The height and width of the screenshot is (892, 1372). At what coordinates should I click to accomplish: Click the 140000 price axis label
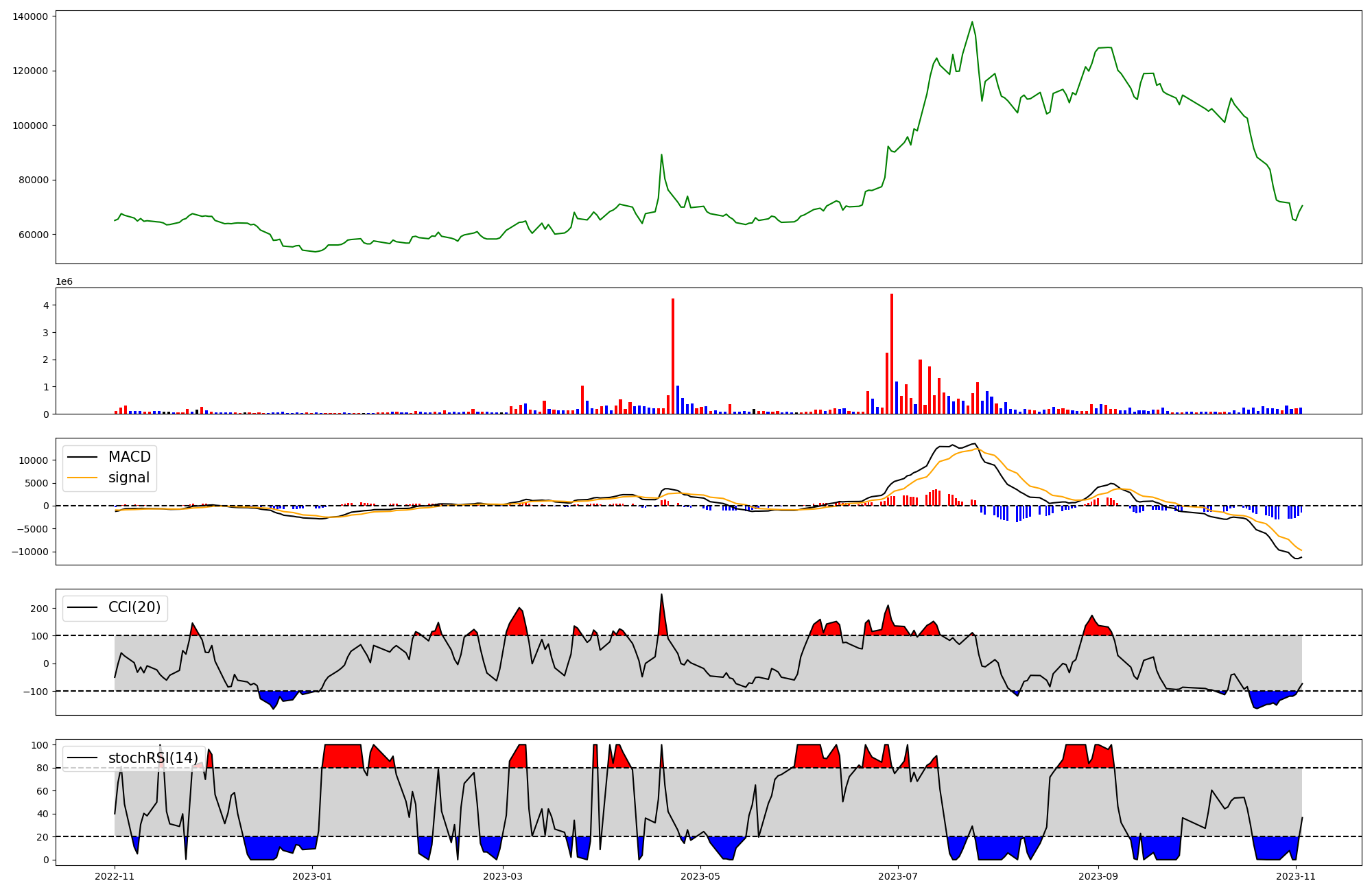click(30, 16)
